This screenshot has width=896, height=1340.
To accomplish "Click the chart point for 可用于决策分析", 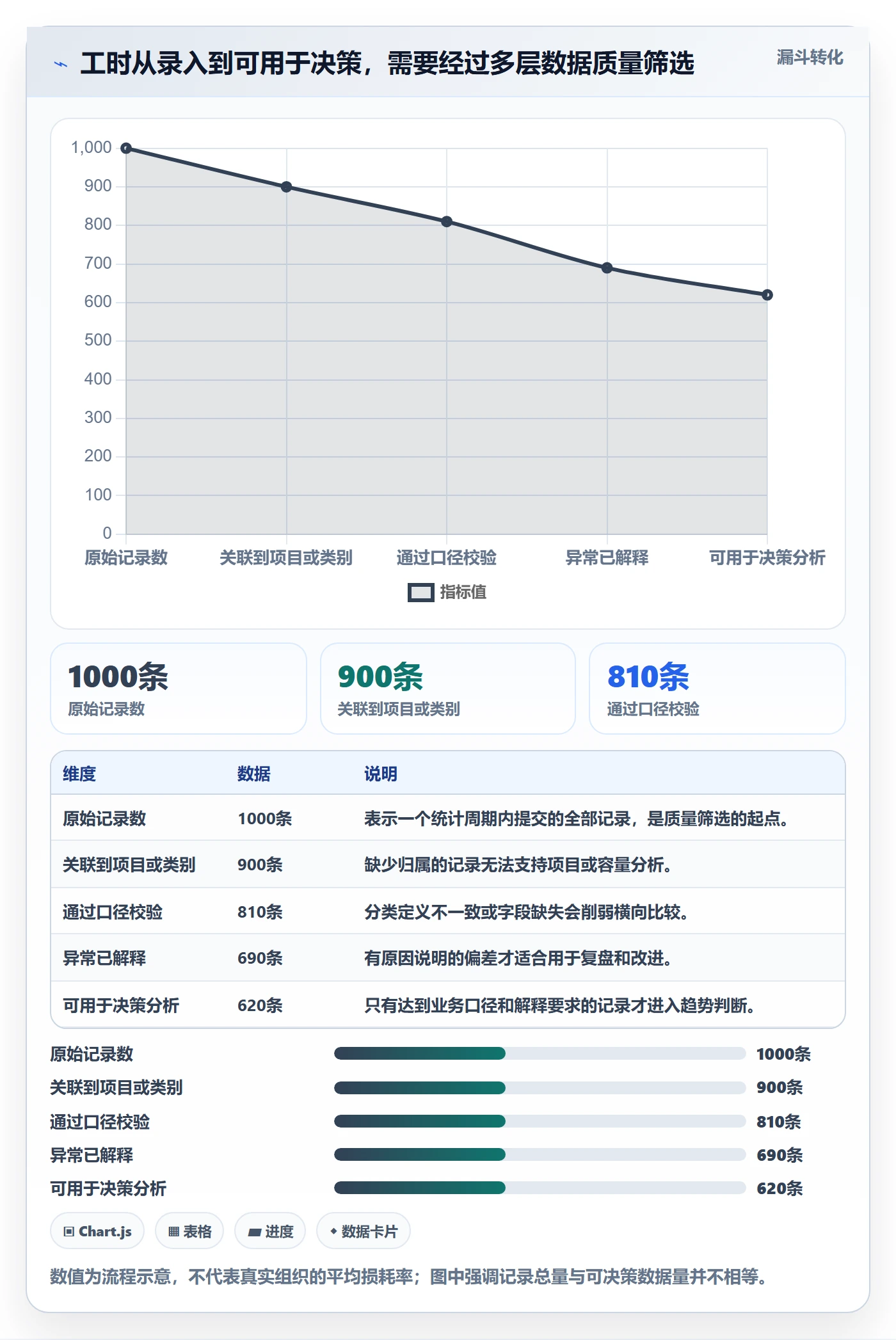I will (767, 295).
